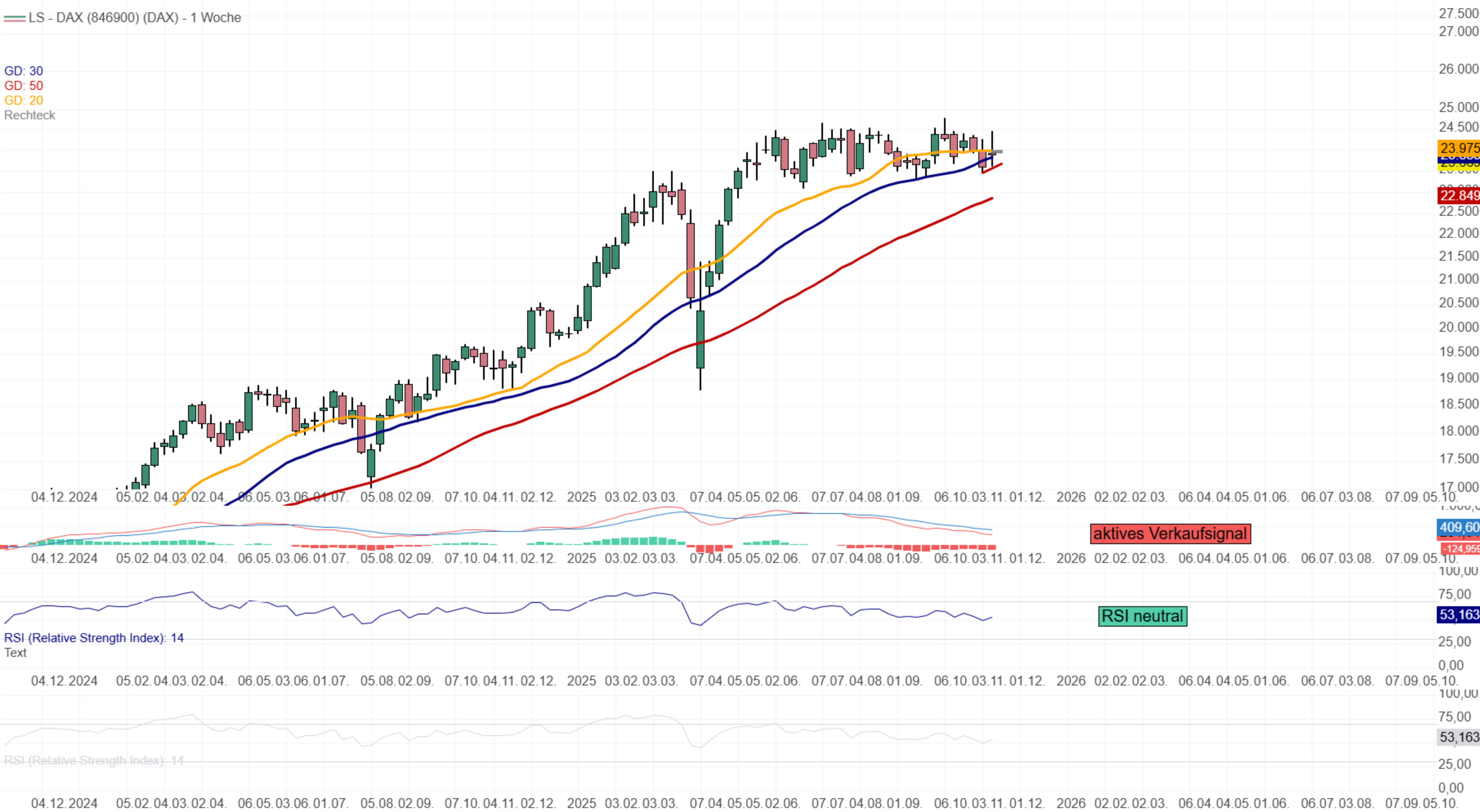Viewport: 1480px width, 812px height.
Task: Toggle the GD: 50 moving average legend
Action: point(24,85)
